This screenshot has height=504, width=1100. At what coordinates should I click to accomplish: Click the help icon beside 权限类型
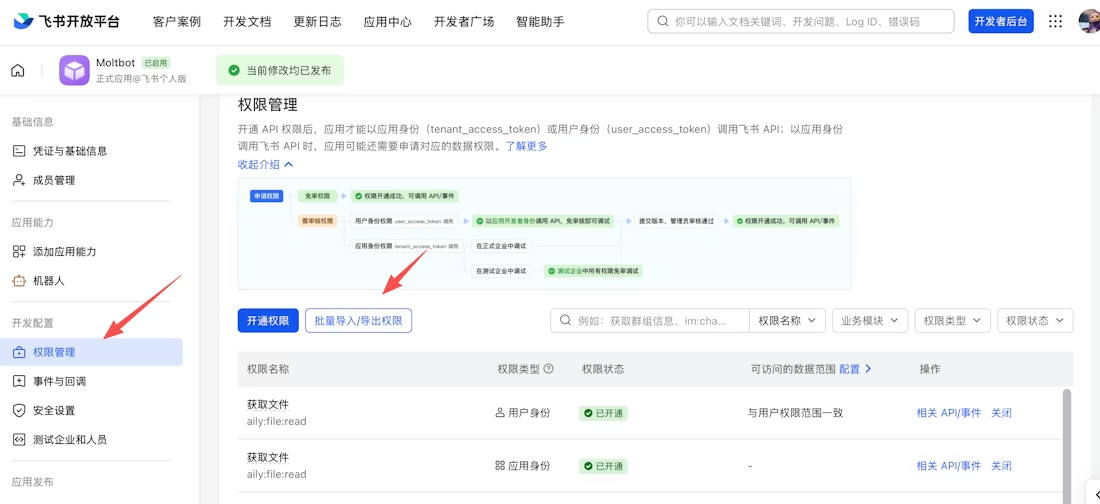[x=548, y=369]
